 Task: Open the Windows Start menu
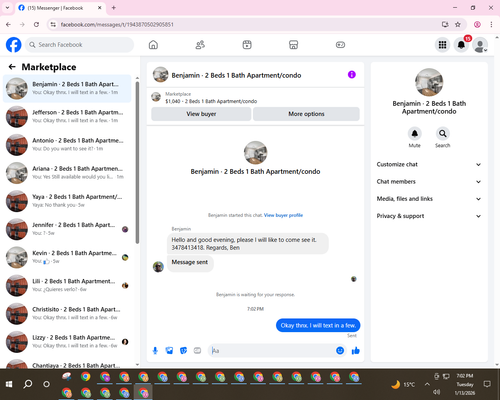point(9,384)
